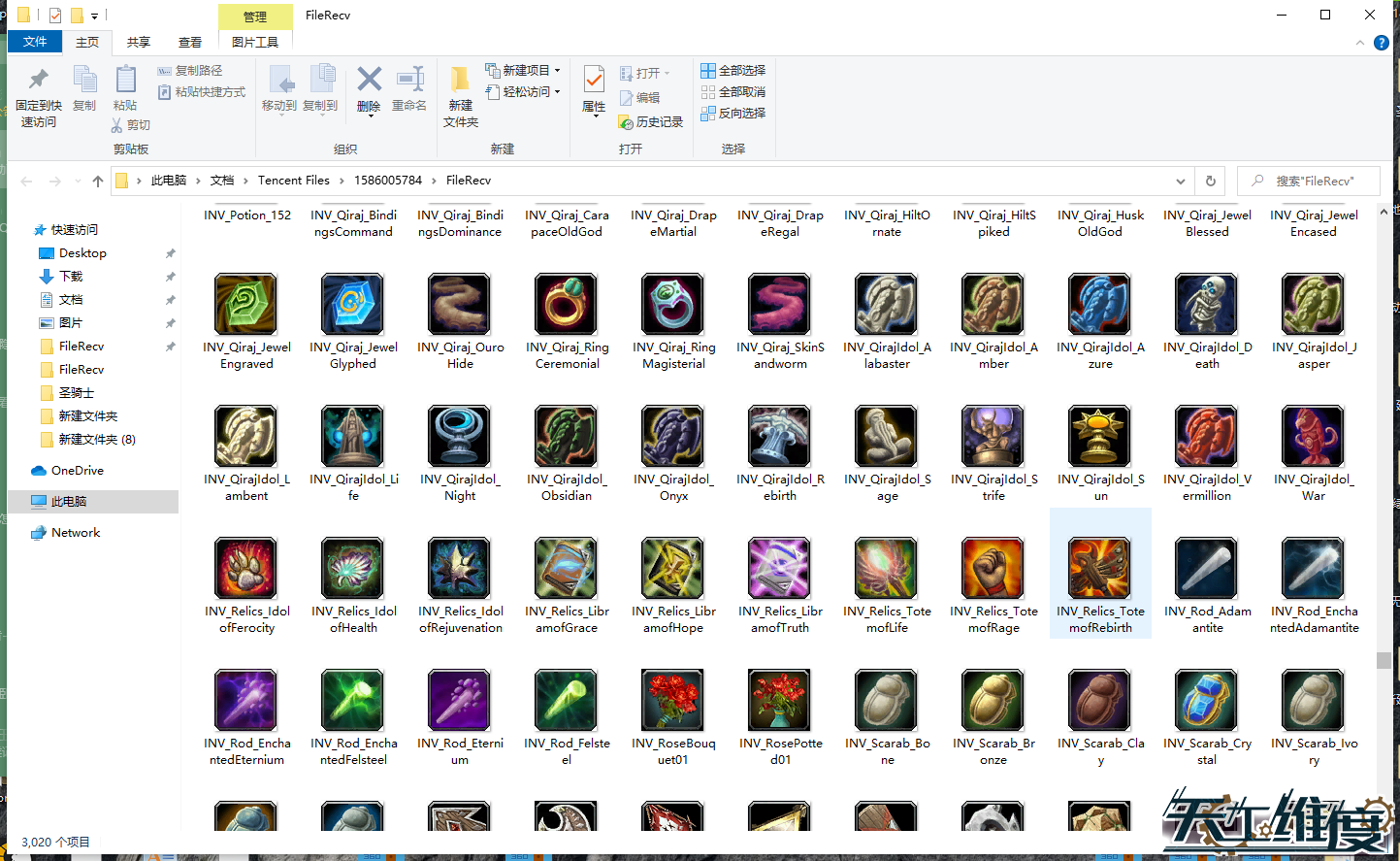
Task: Click the refresh button beside address bar
Action: click(1210, 181)
